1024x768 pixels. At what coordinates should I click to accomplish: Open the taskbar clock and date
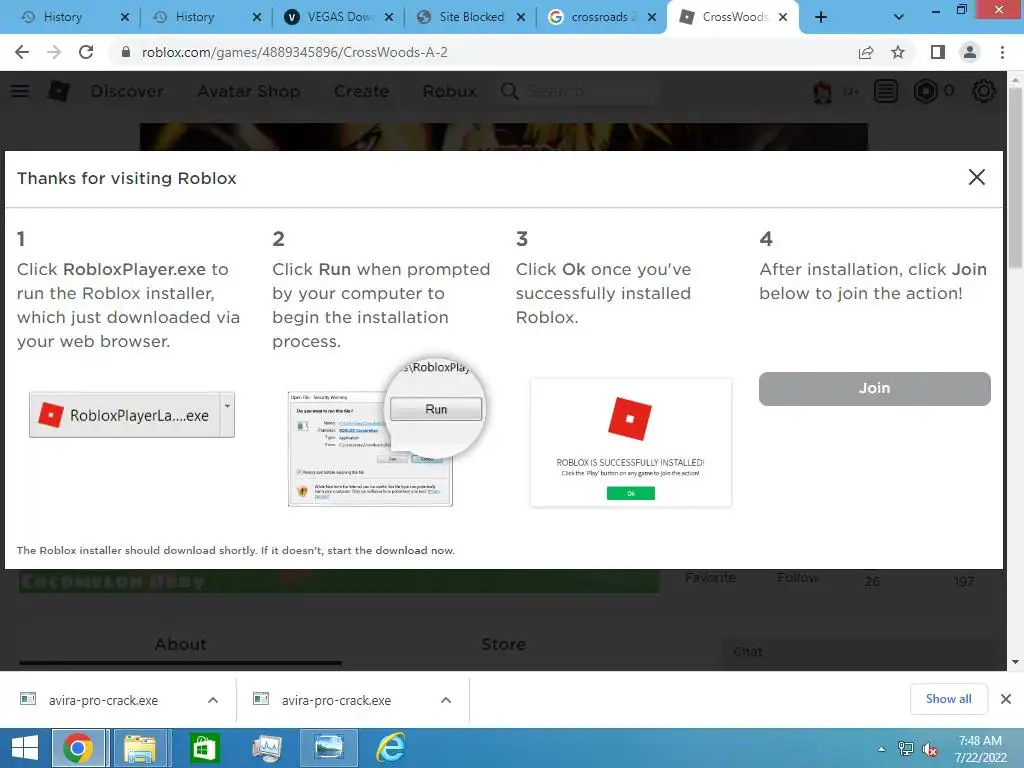tap(980, 749)
